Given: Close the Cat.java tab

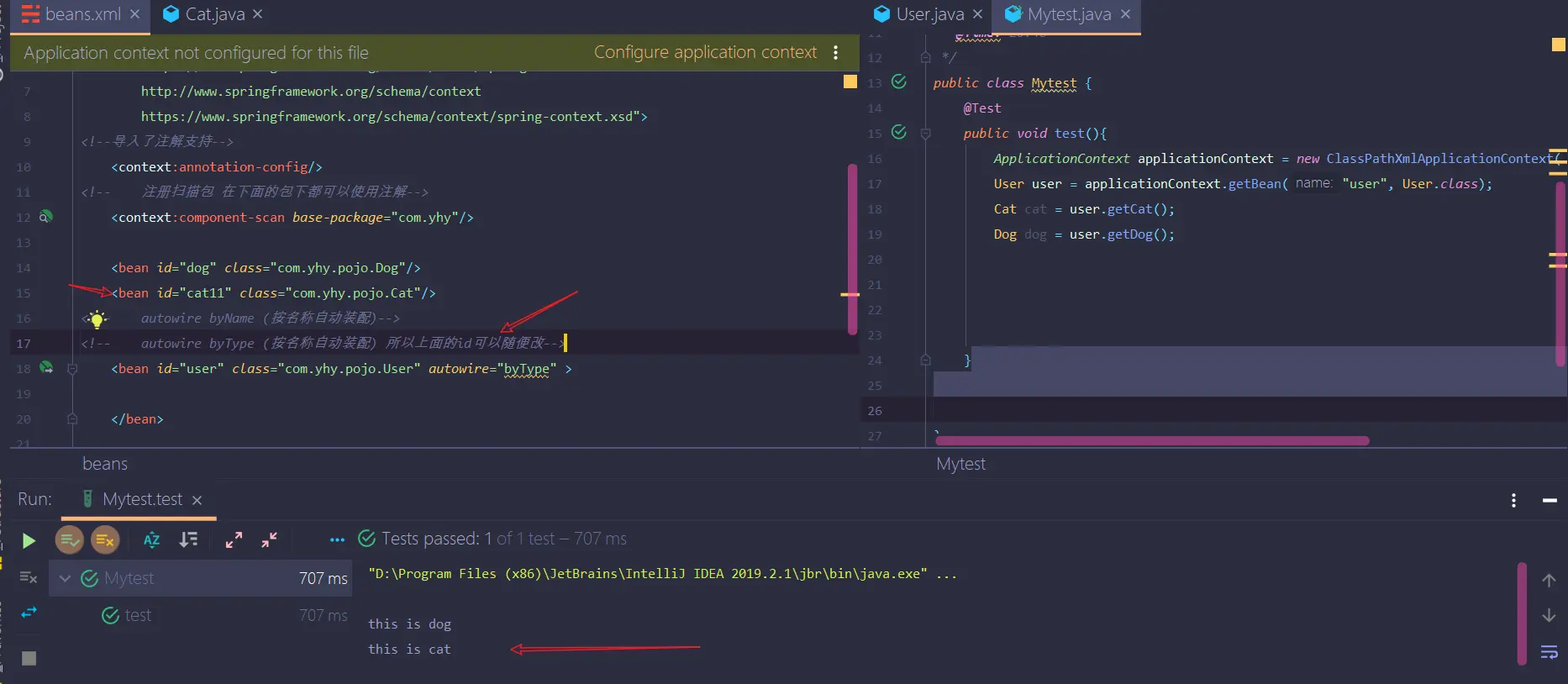Looking at the screenshot, I should click(258, 14).
